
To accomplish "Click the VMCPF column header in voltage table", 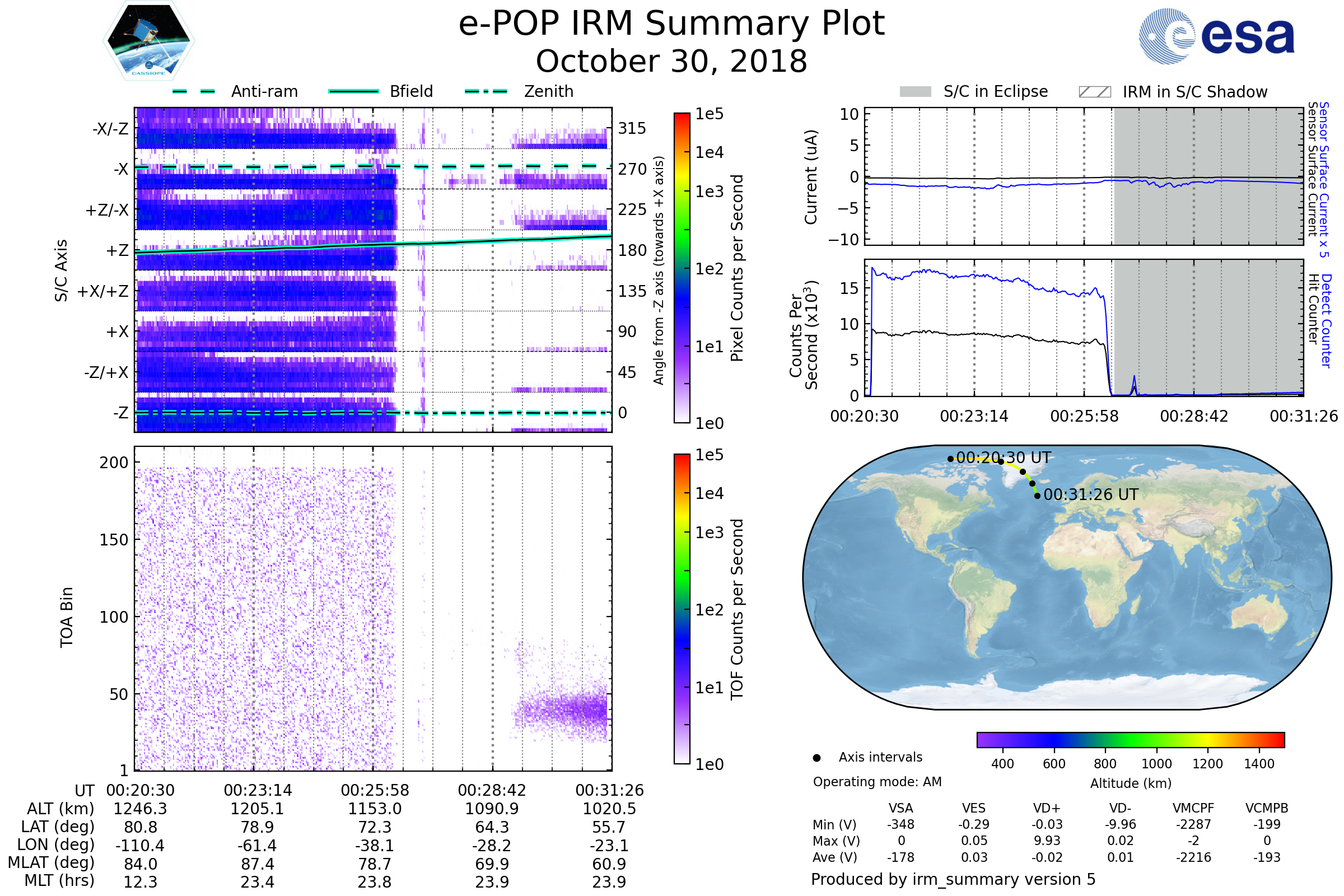I will [x=1193, y=808].
